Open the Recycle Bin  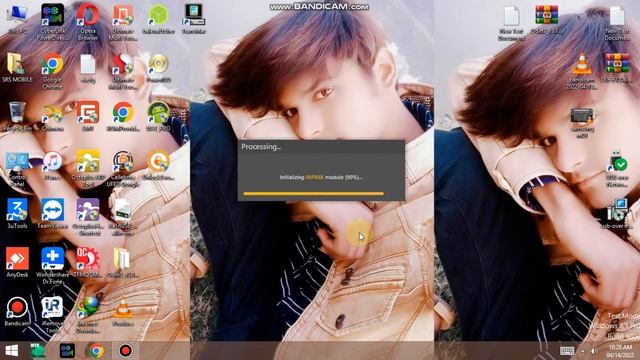point(17,116)
